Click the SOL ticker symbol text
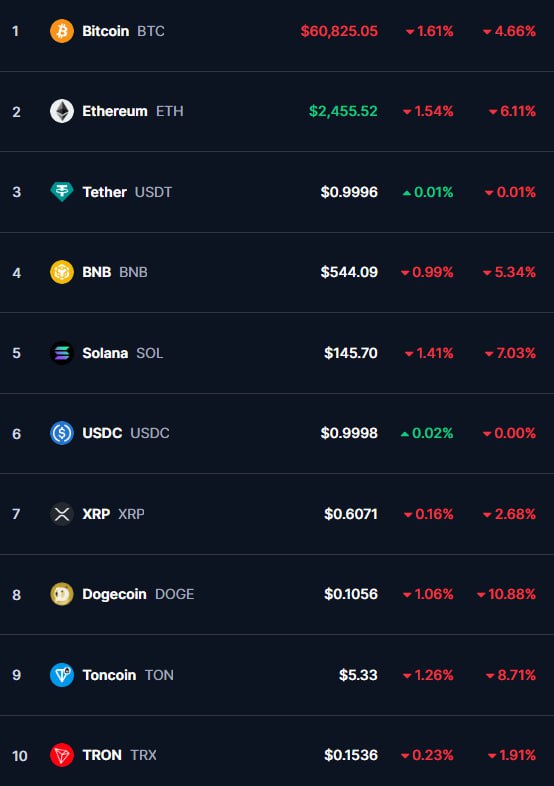 (x=149, y=353)
